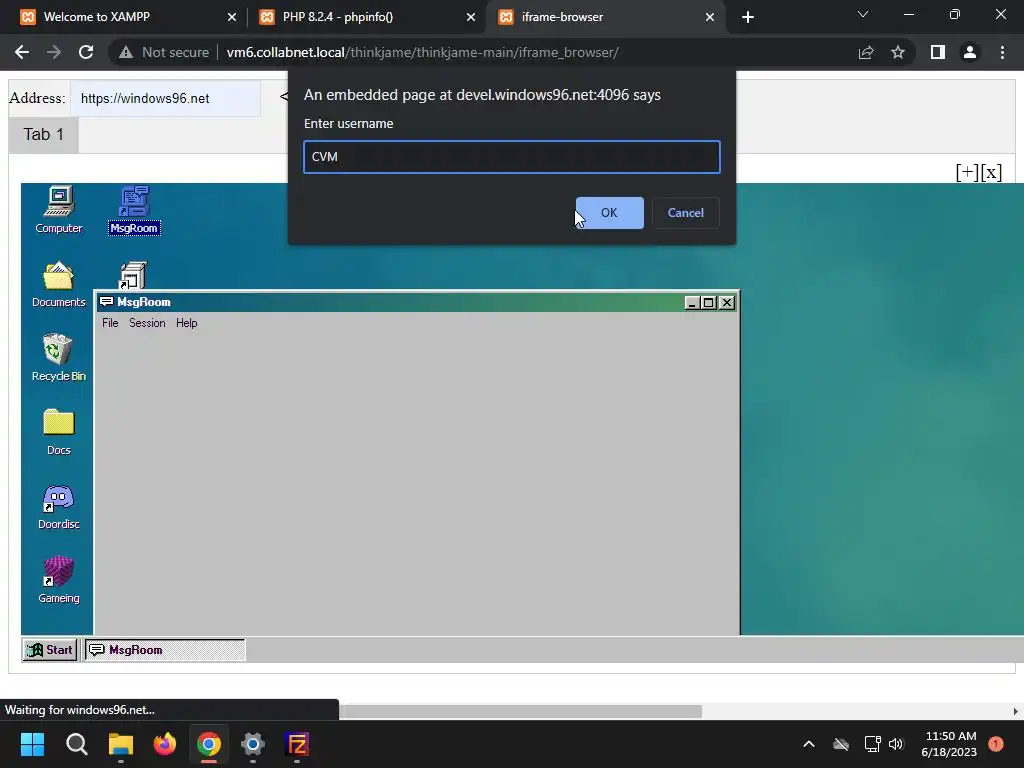This screenshot has height=768, width=1024.
Task: Share this page via share icon
Action: [866, 52]
